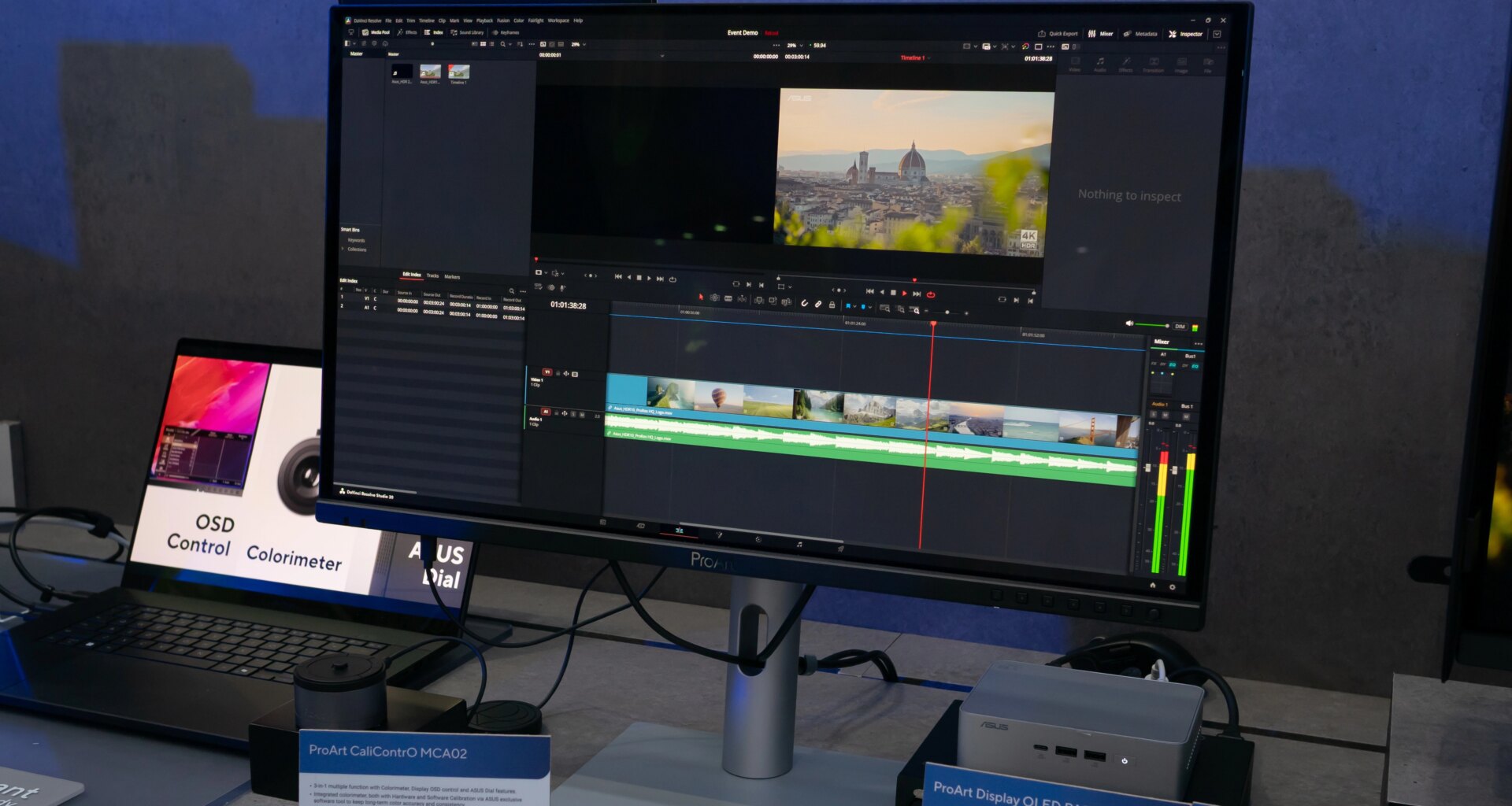Viewport: 1512px width, 806px height.
Task: Select the arrow Selection Mode tool
Action: (x=701, y=297)
